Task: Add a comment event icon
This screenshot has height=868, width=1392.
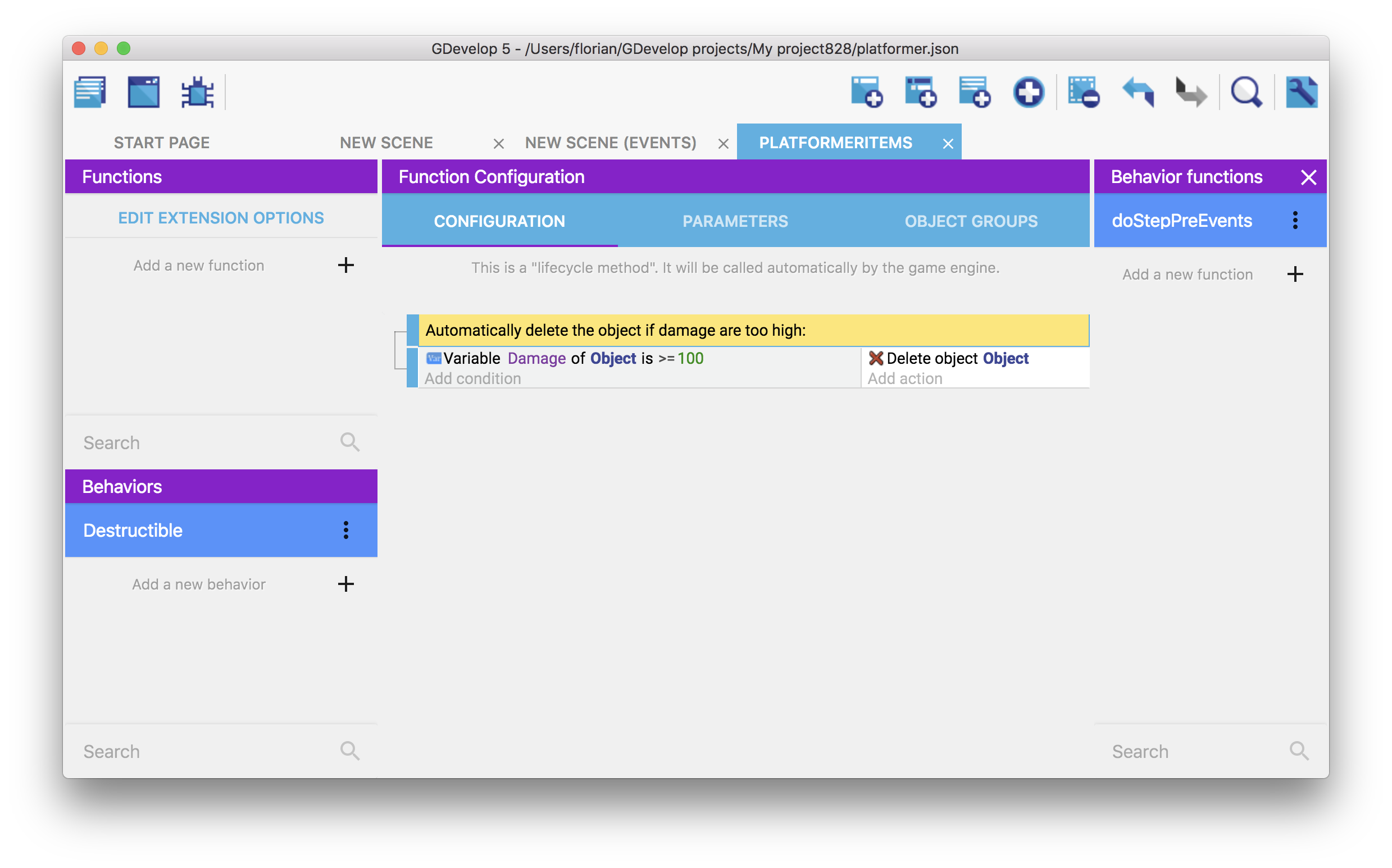Action: pyautogui.click(x=975, y=92)
